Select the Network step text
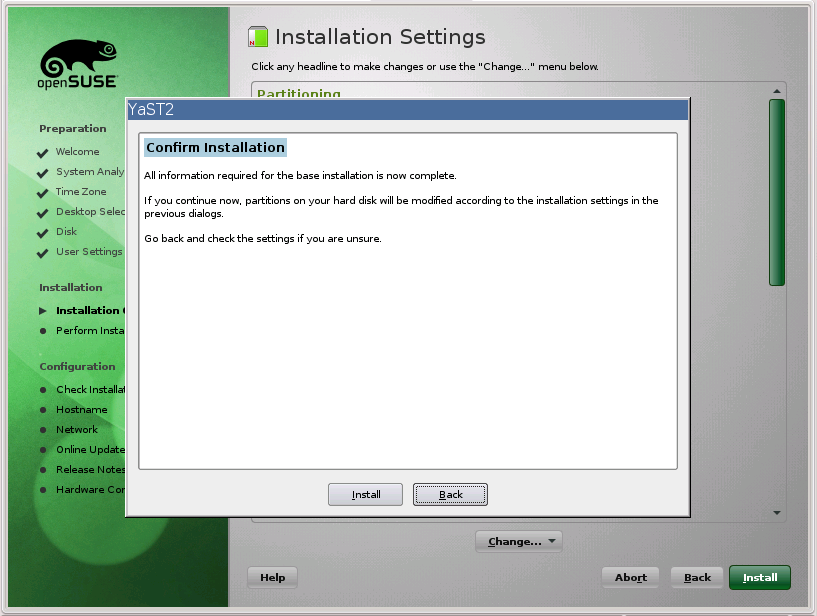 [x=77, y=429]
